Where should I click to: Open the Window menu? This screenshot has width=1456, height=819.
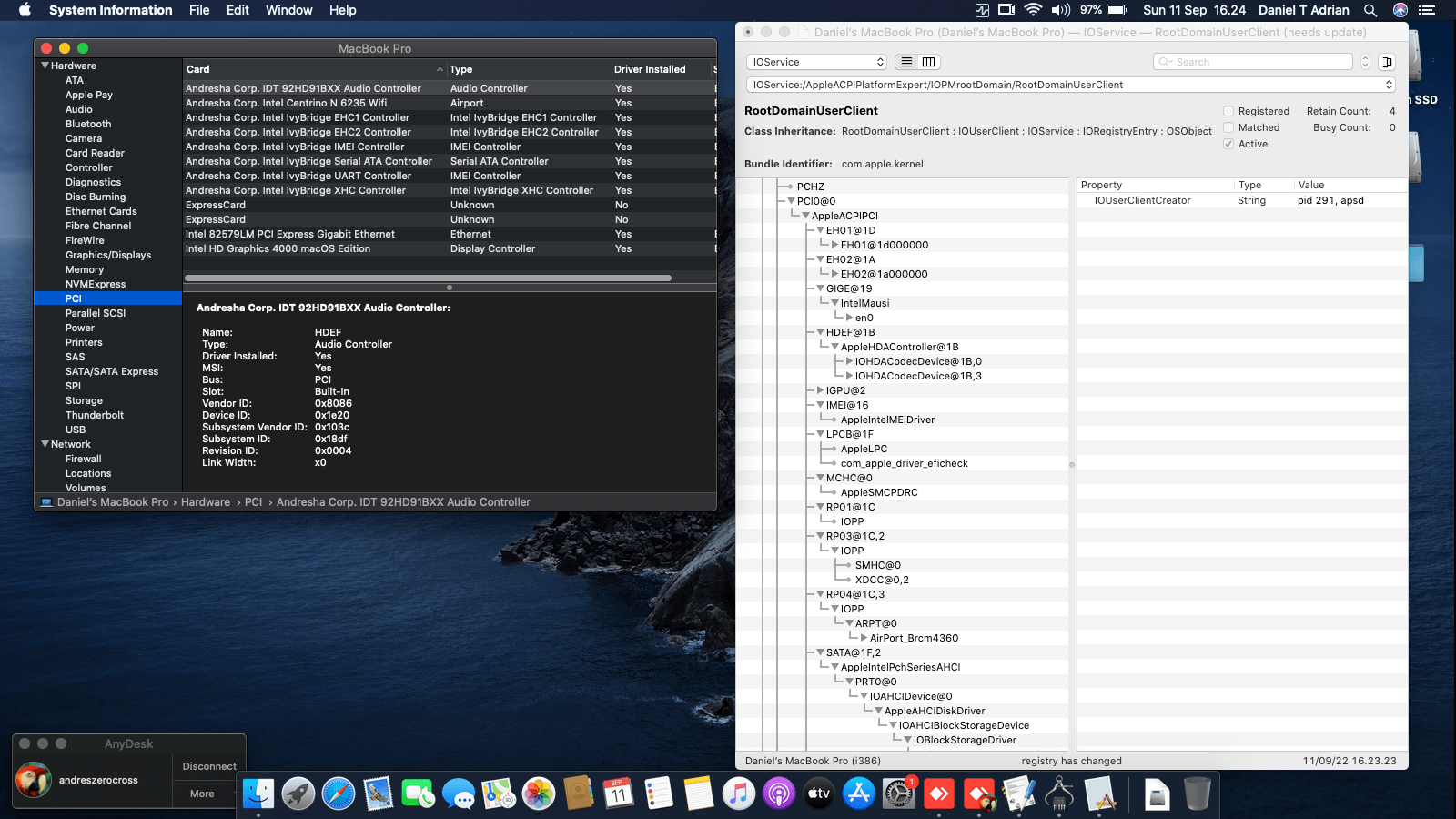pyautogui.click(x=288, y=10)
